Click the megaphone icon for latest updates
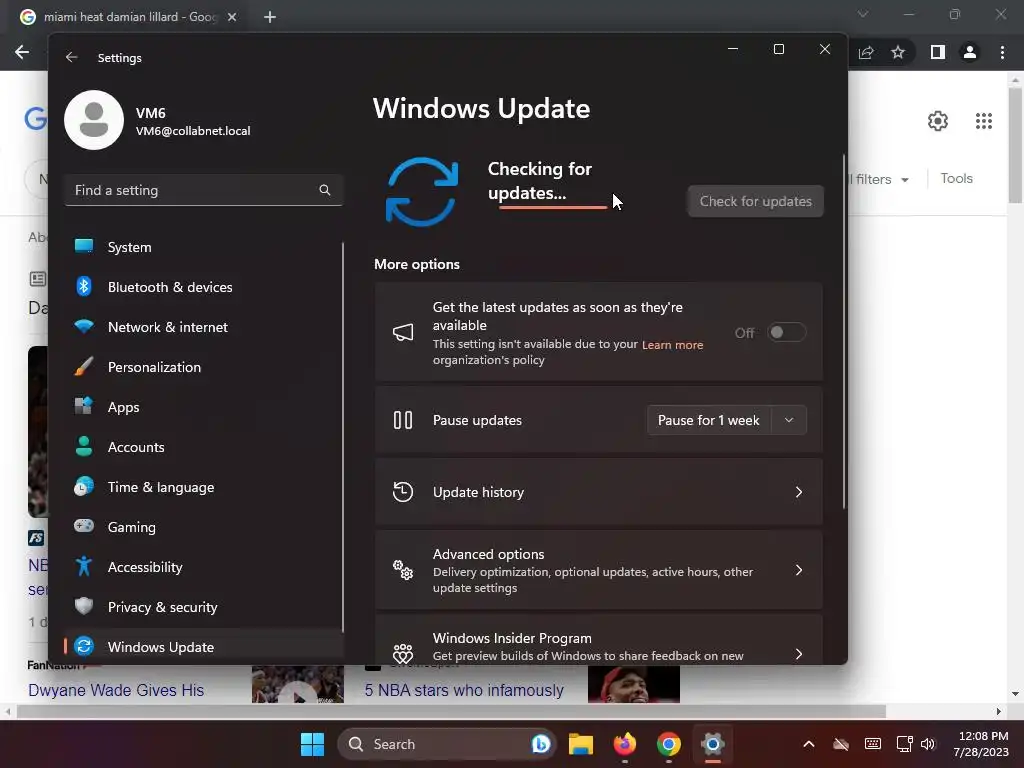Image resolution: width=1024 pixels, height=768 pixels. pyautogui.click(x=403, y=332)
